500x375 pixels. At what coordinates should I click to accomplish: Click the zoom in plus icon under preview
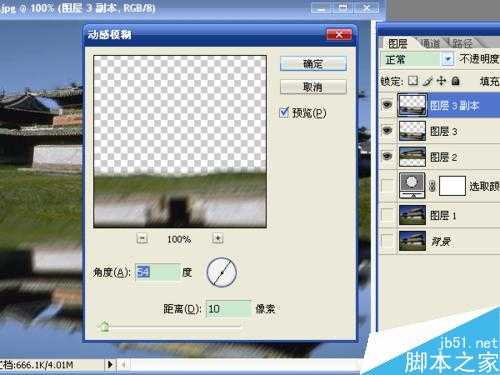click(218, 238)
